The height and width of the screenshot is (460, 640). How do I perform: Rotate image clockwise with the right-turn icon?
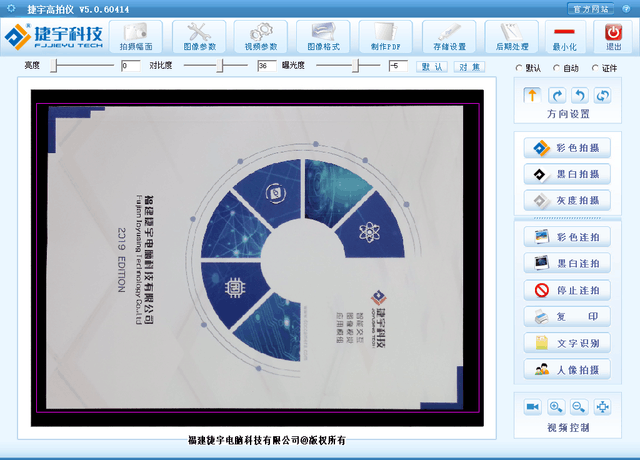pyautogui.click(x=556, y=96)
